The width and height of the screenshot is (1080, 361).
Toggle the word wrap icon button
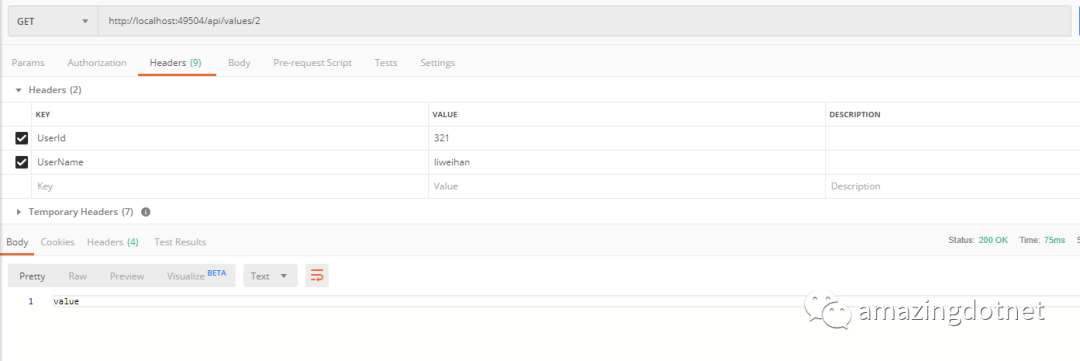click(317, 276)
